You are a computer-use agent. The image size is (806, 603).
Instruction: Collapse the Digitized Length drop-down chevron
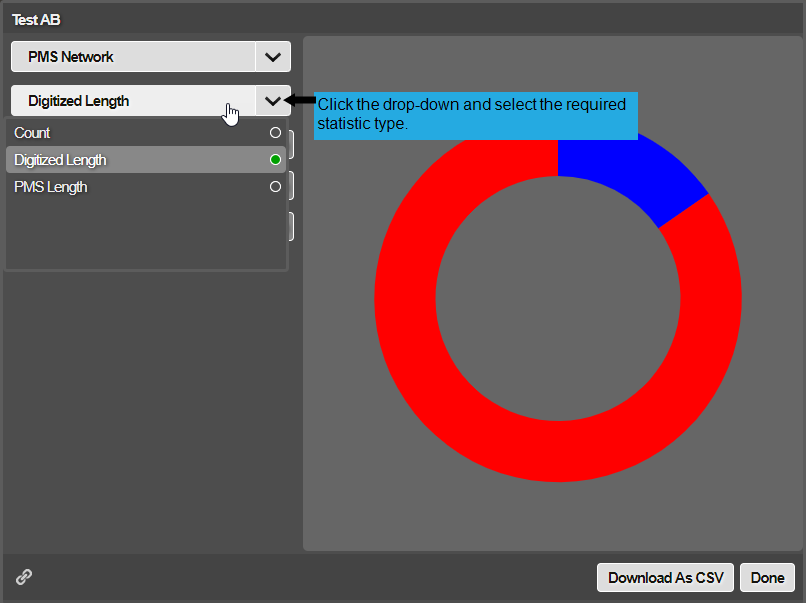(x=273, y=101)
